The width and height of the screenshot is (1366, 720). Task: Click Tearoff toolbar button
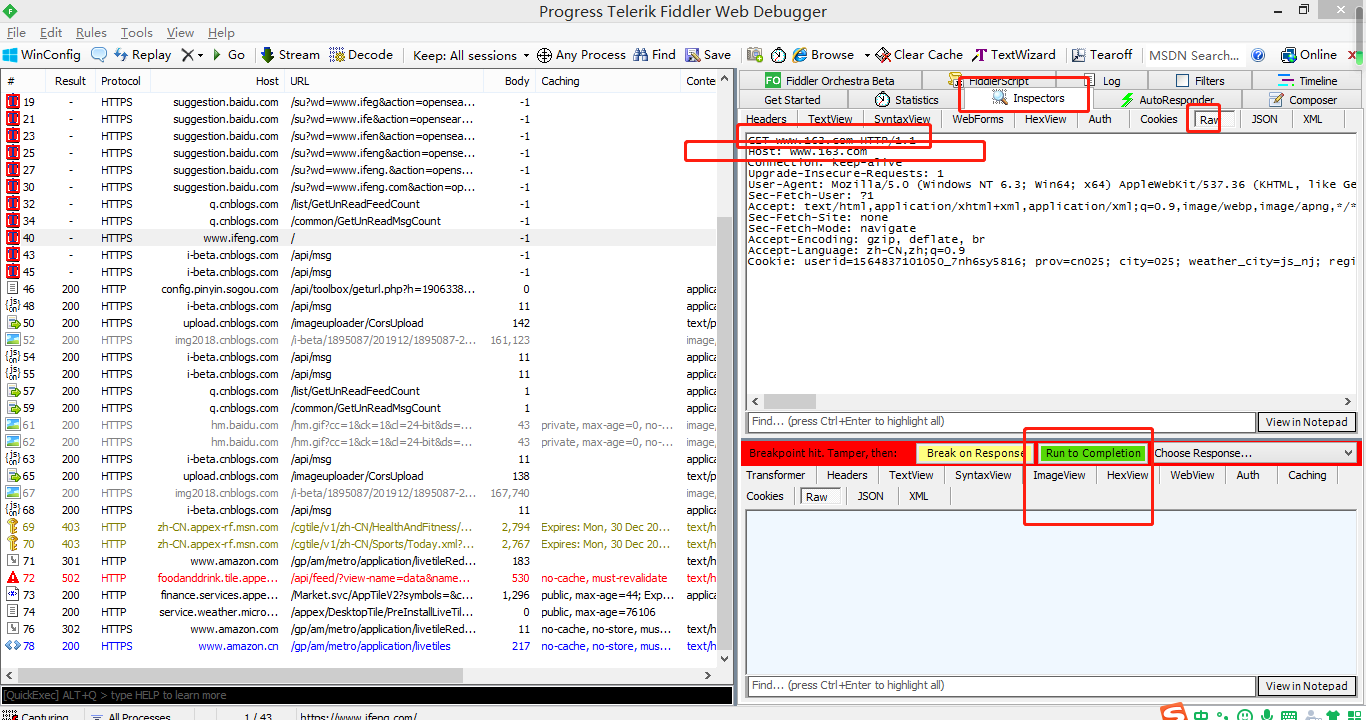coord(1102,55)
